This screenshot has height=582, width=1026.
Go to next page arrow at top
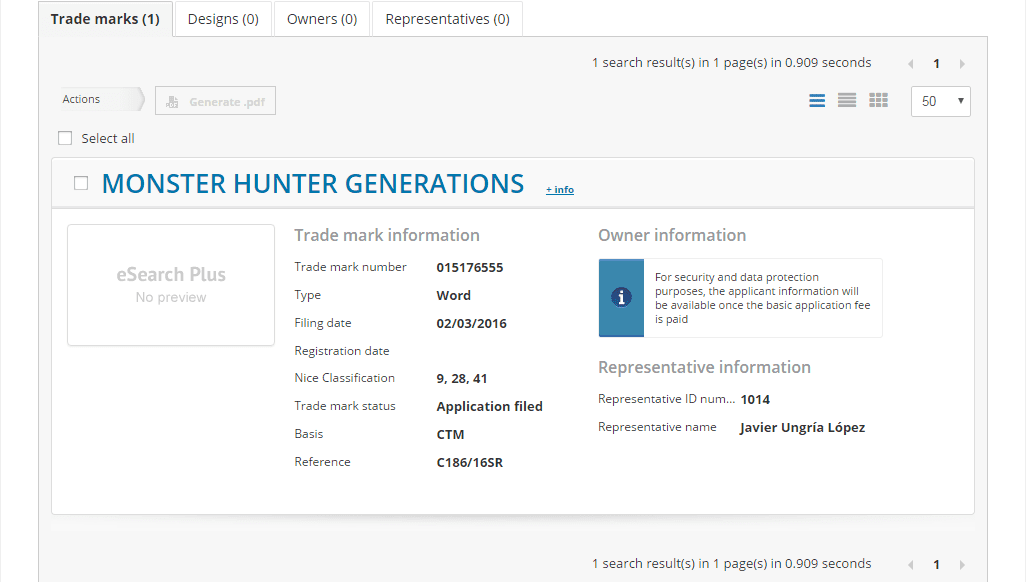[x=962, y=64]
